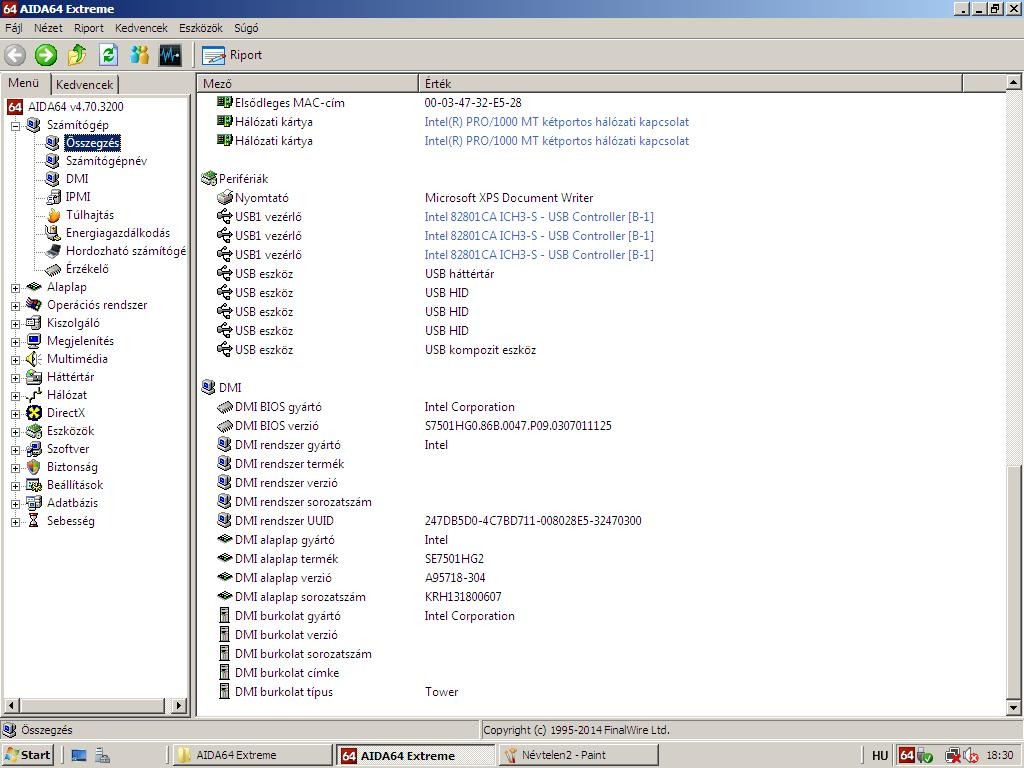Switch to the Menü tab
Image resolution: width=1024 pixels, height=768 pixels.
point(25,83)
